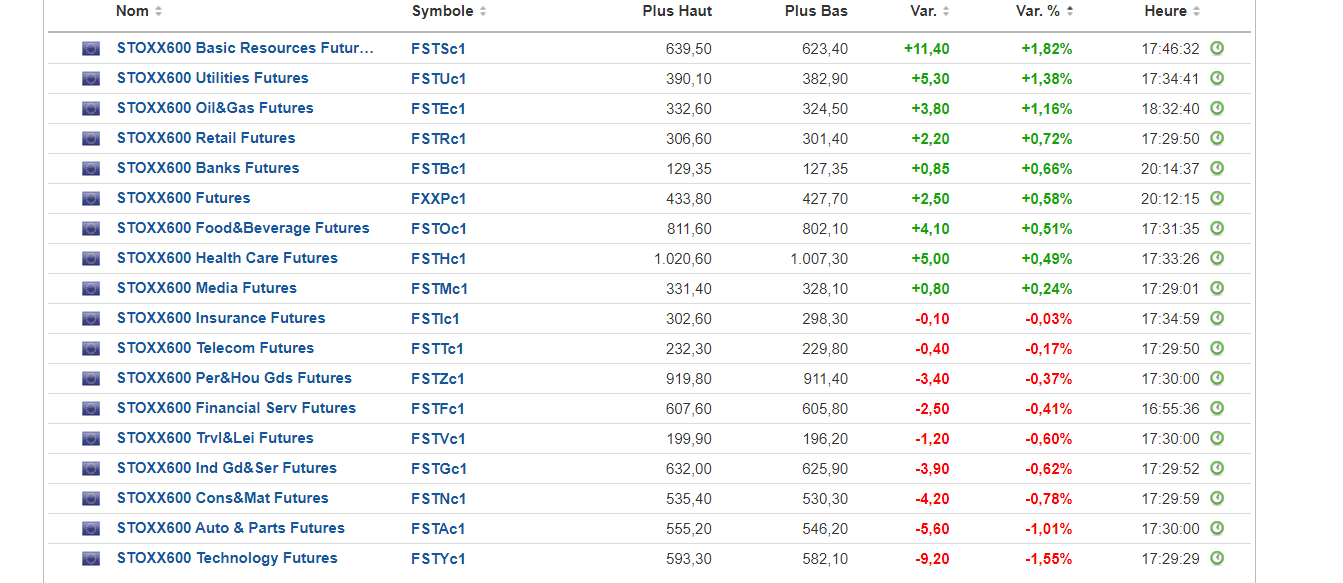Click the clock icon in the Basic Resources row
Screen dimensions: 1343x583
point(1217,48)
